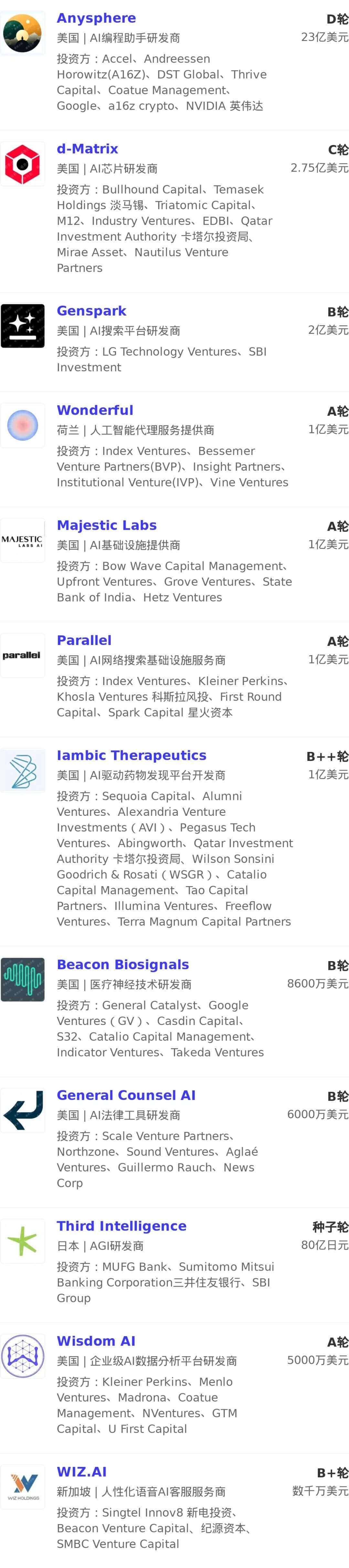
Task: Open the Iambic Therapeutics title link
Action: pyautogui.click(x=132, y=755)
